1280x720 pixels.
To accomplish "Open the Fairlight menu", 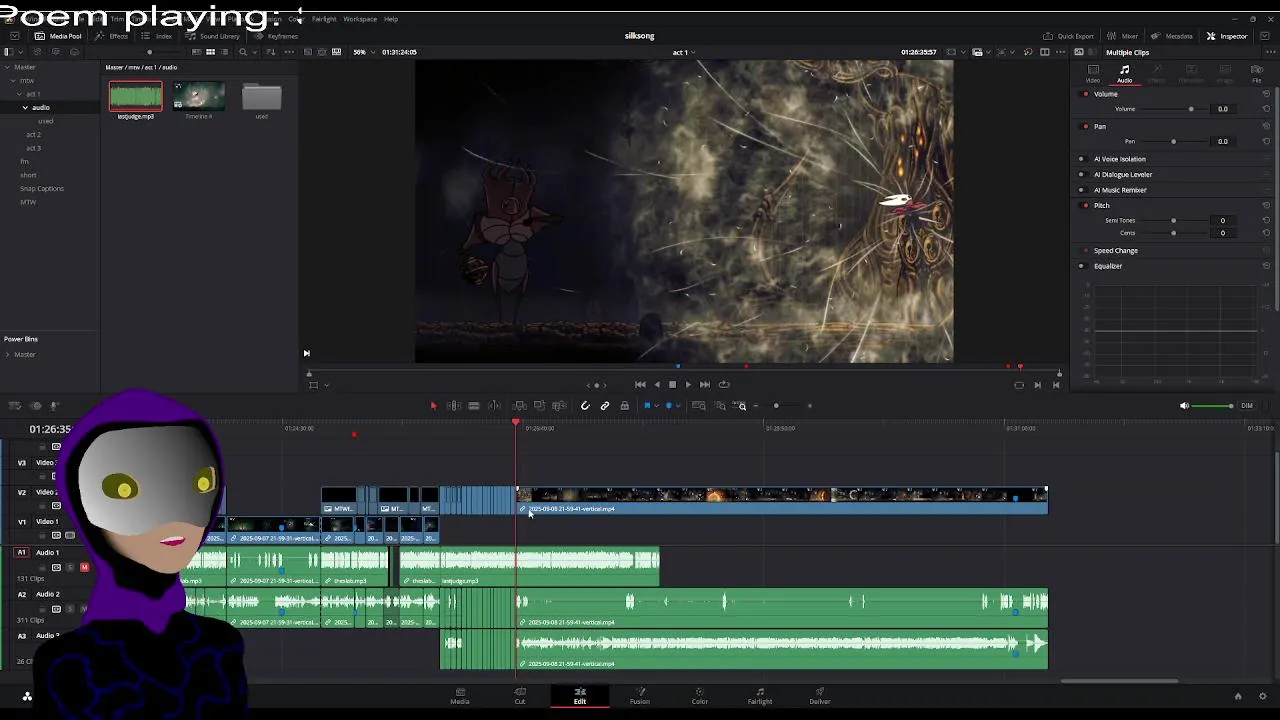I will coord(324,19).
